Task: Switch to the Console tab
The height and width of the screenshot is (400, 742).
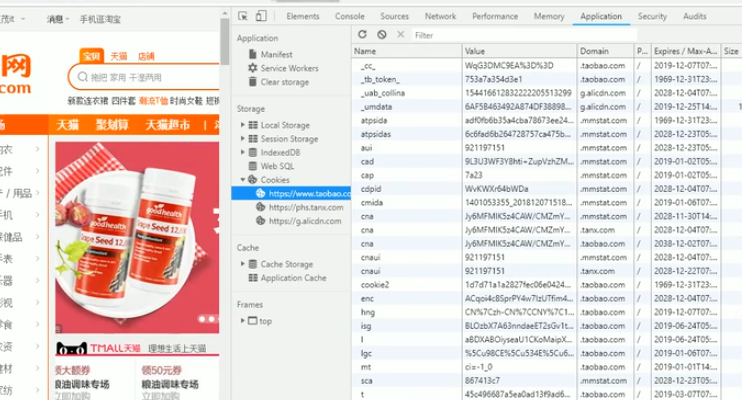Action: coord(350,16)
